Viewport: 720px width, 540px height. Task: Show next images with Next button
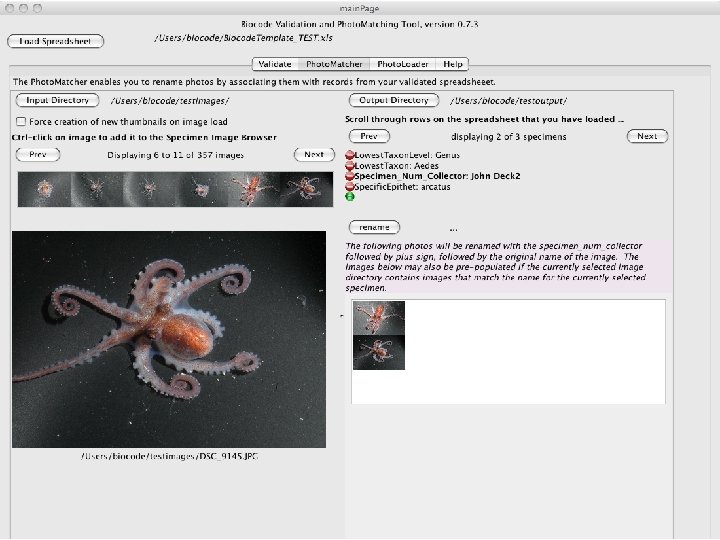click(314, 155)
